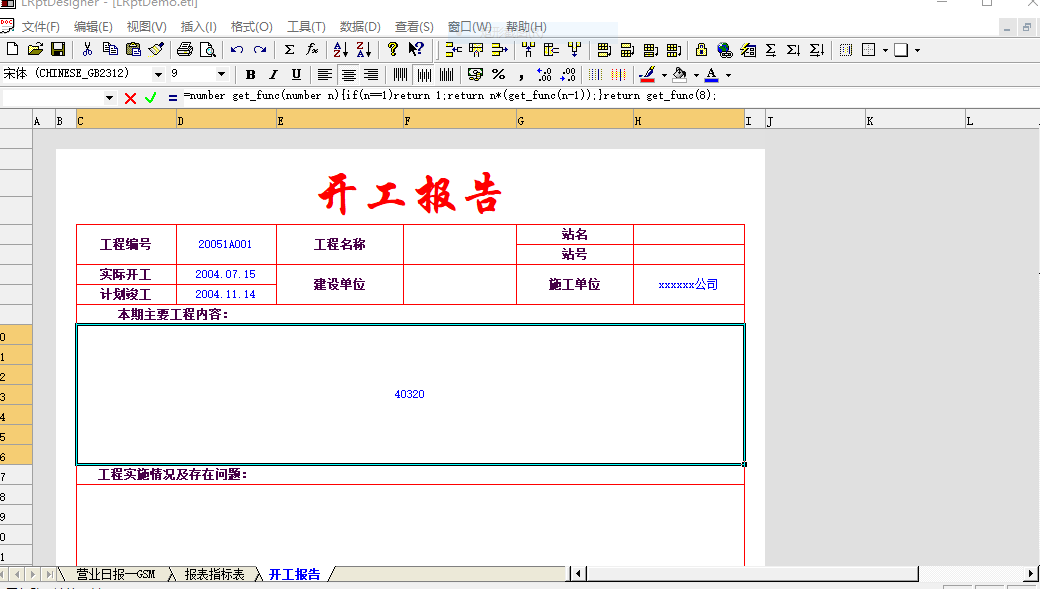
Task: Toggle underline formatting
Action: click(296, 74)
